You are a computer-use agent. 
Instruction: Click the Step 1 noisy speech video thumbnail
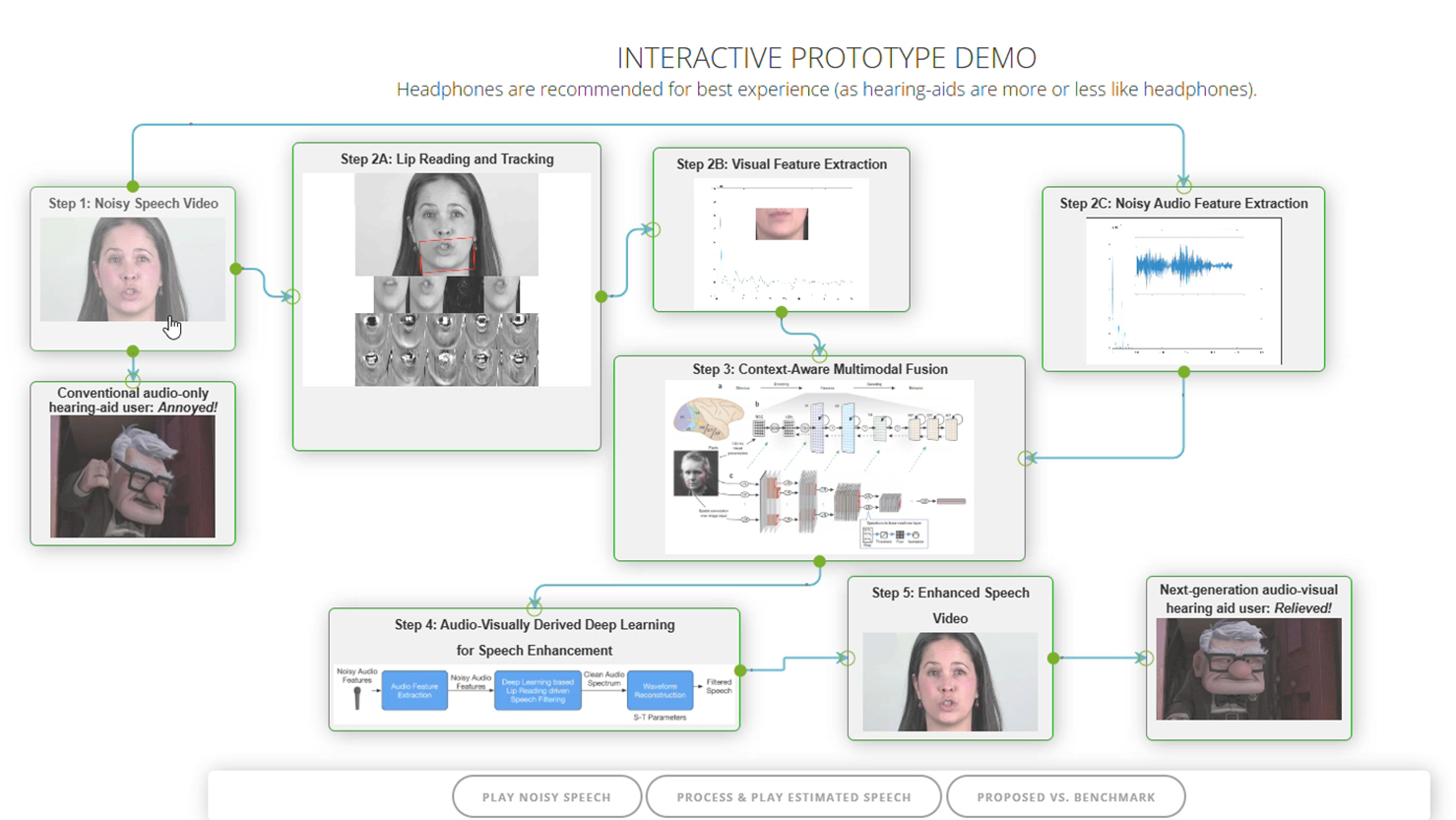(132, 270)
